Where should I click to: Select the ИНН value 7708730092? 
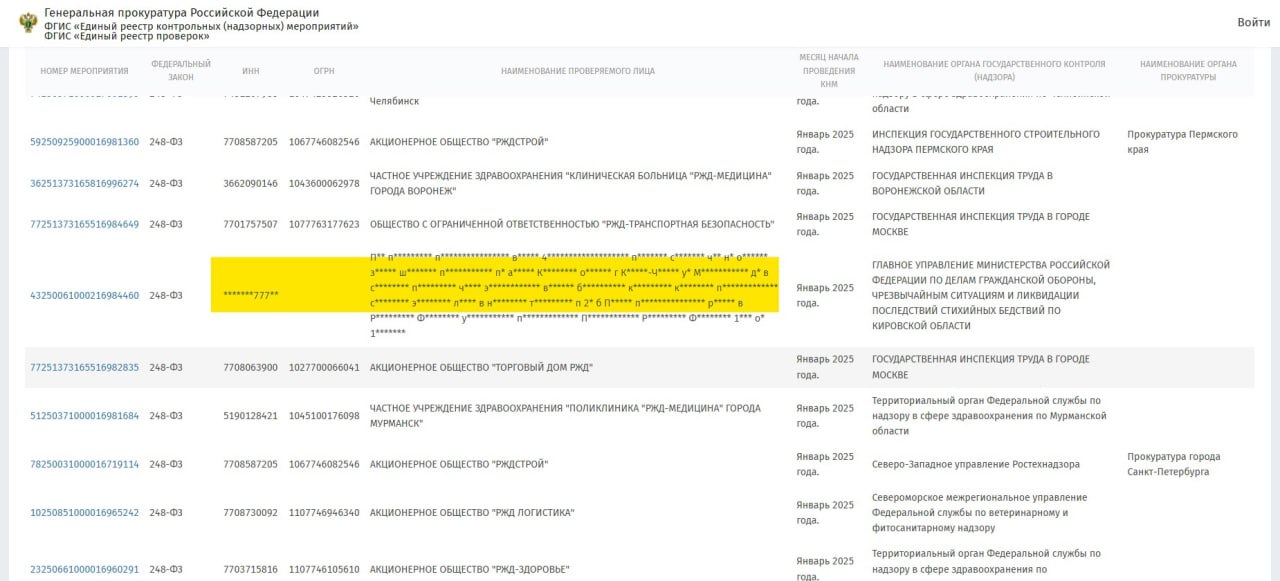tap(250, 513)
